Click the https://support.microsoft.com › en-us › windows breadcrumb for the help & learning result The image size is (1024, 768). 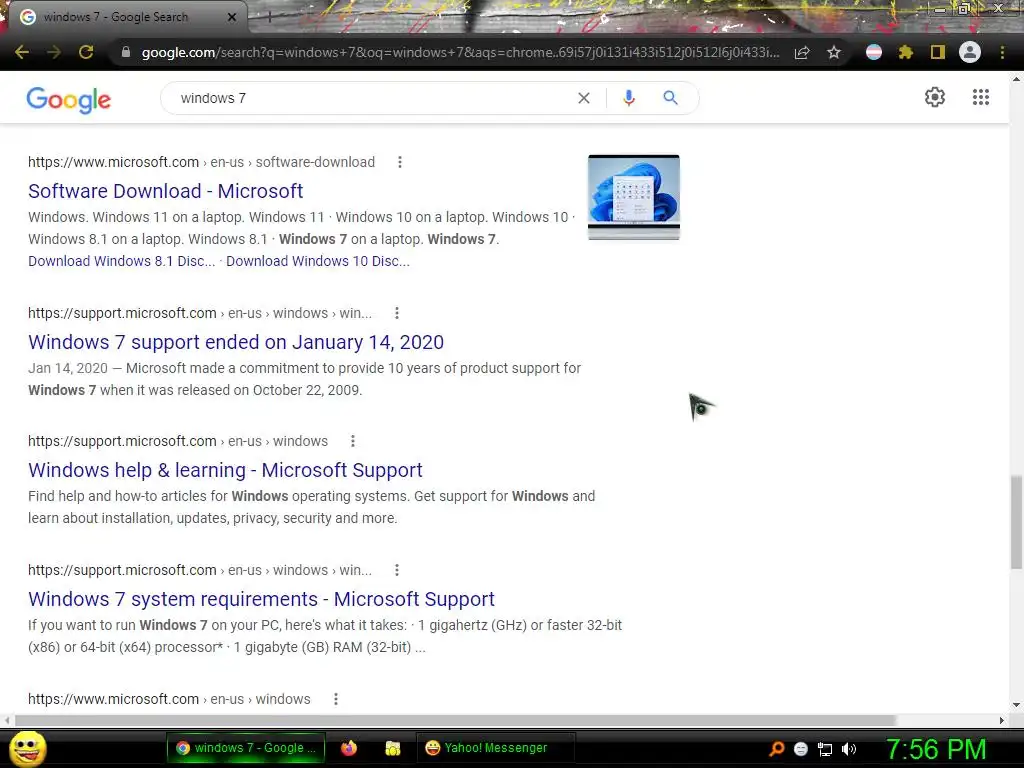(178, 441)
